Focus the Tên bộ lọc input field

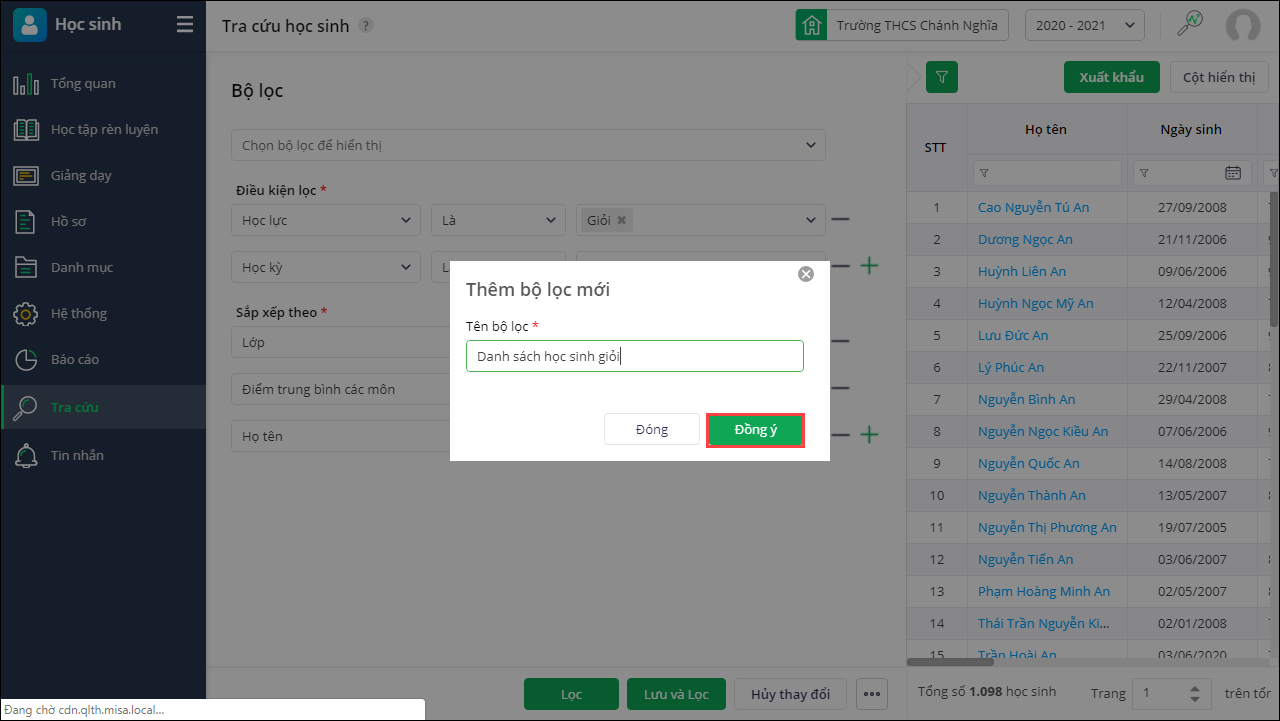[634, 357]
